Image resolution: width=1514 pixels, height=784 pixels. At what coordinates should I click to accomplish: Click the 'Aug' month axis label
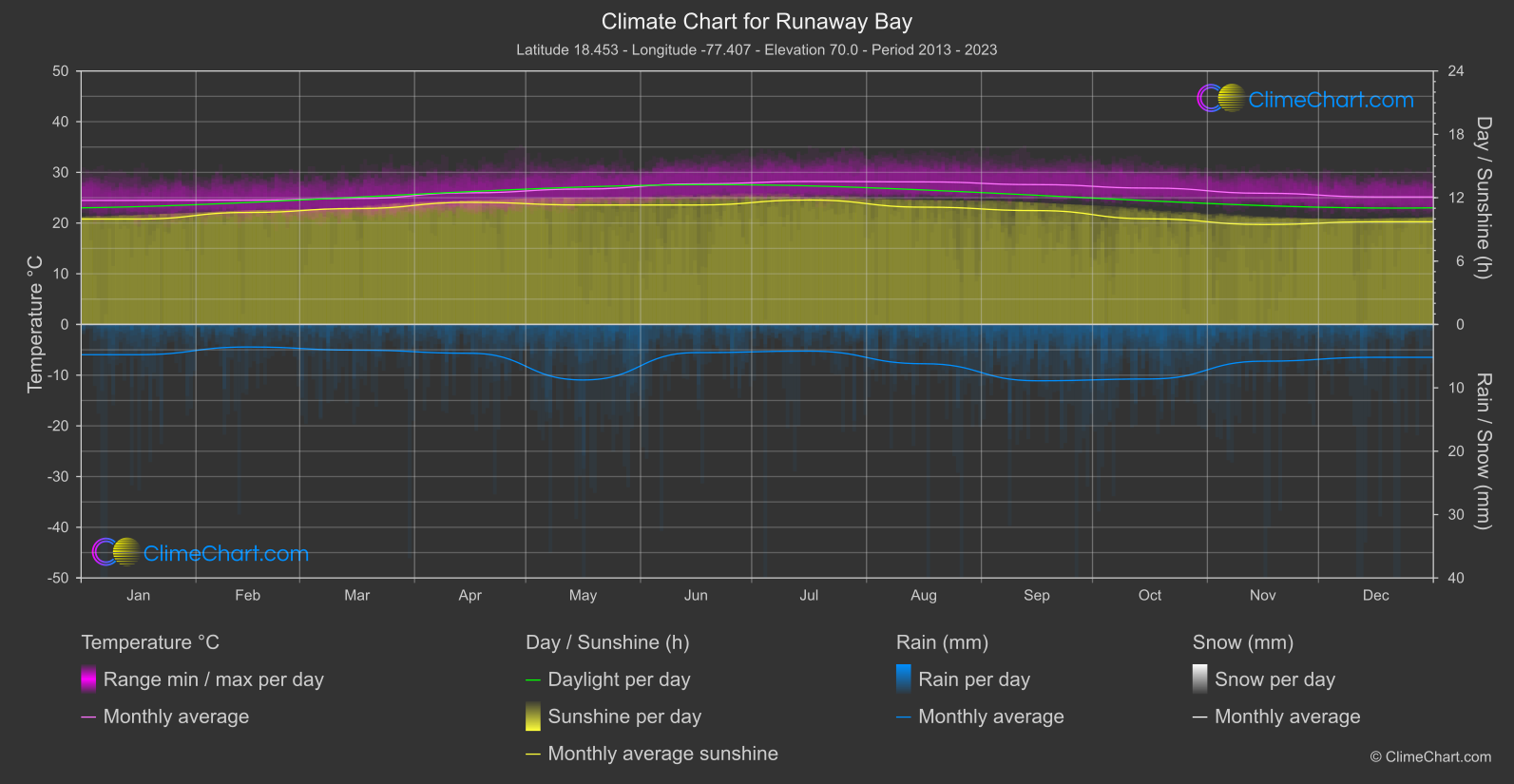click(x=924, y=595)
